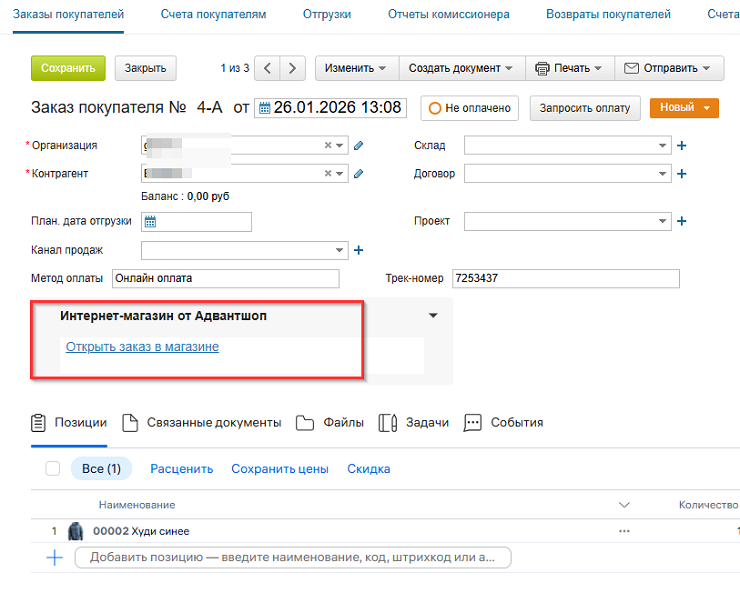Screen dimensions: 740x593
Task: Select the Позиции tab
Action: click(x=69, y=423)
